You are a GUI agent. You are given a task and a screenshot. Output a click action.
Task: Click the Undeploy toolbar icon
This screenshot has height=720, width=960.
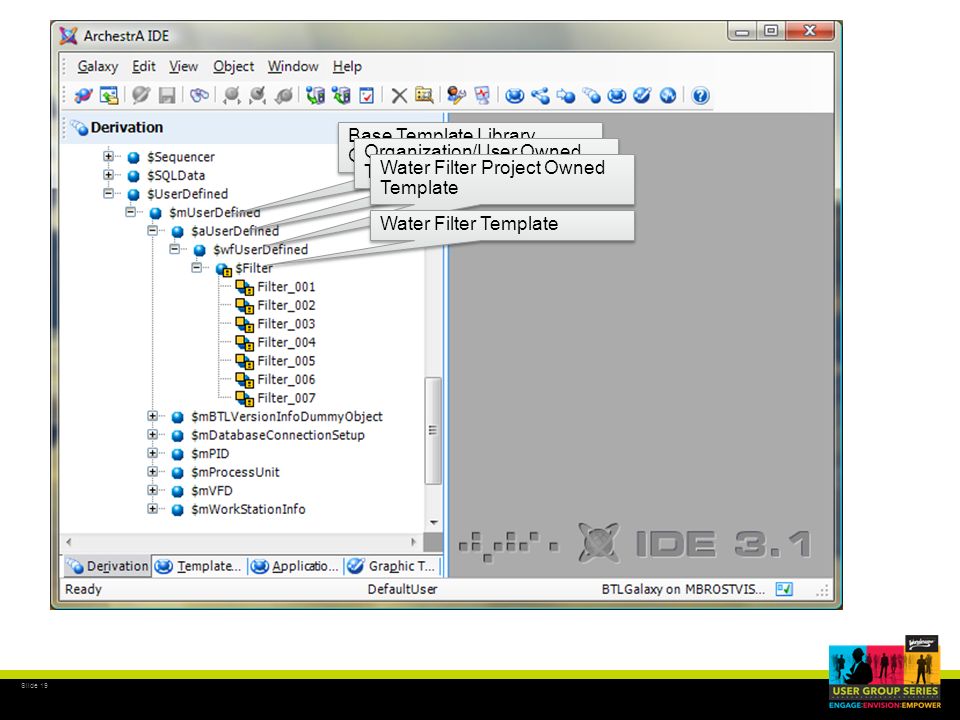point(341,96)
